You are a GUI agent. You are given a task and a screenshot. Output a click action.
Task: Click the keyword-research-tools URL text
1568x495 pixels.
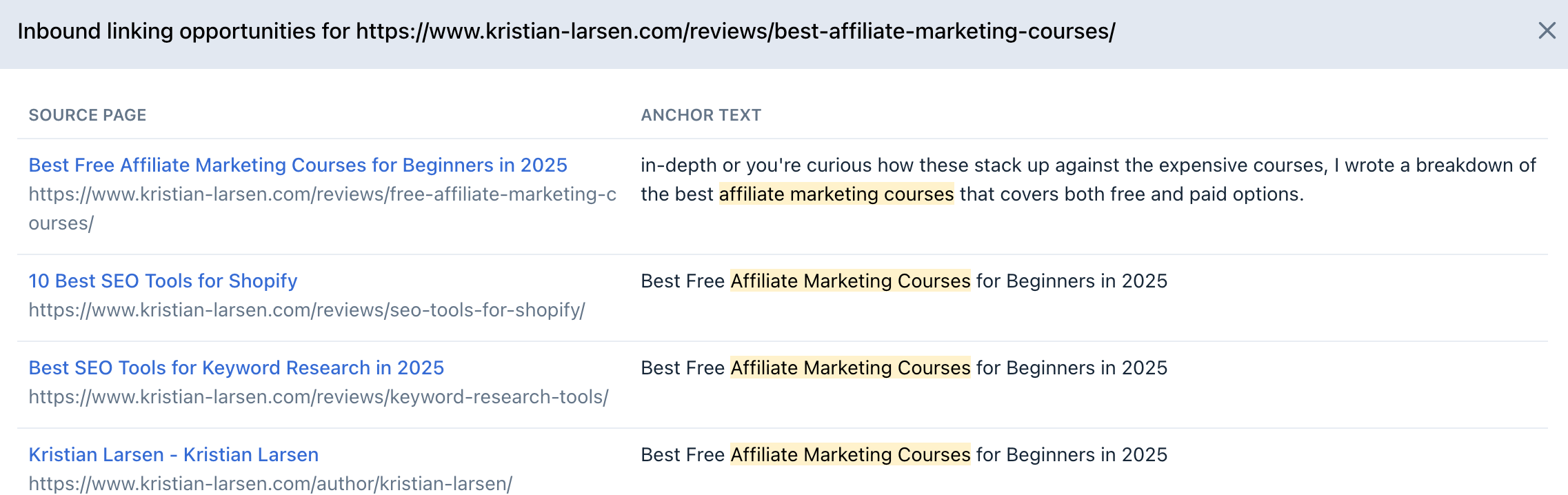click(x=318, y=397)
